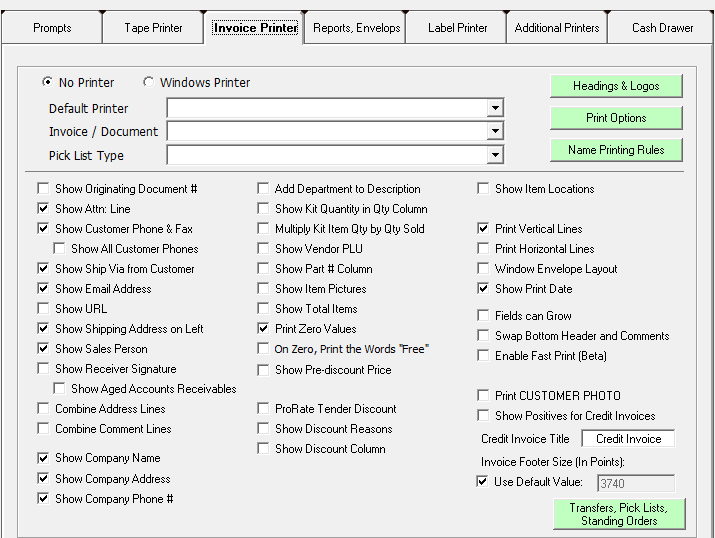715x538 pixels.
Task: Choose the Windows Printer radio option
Action: 148,82
